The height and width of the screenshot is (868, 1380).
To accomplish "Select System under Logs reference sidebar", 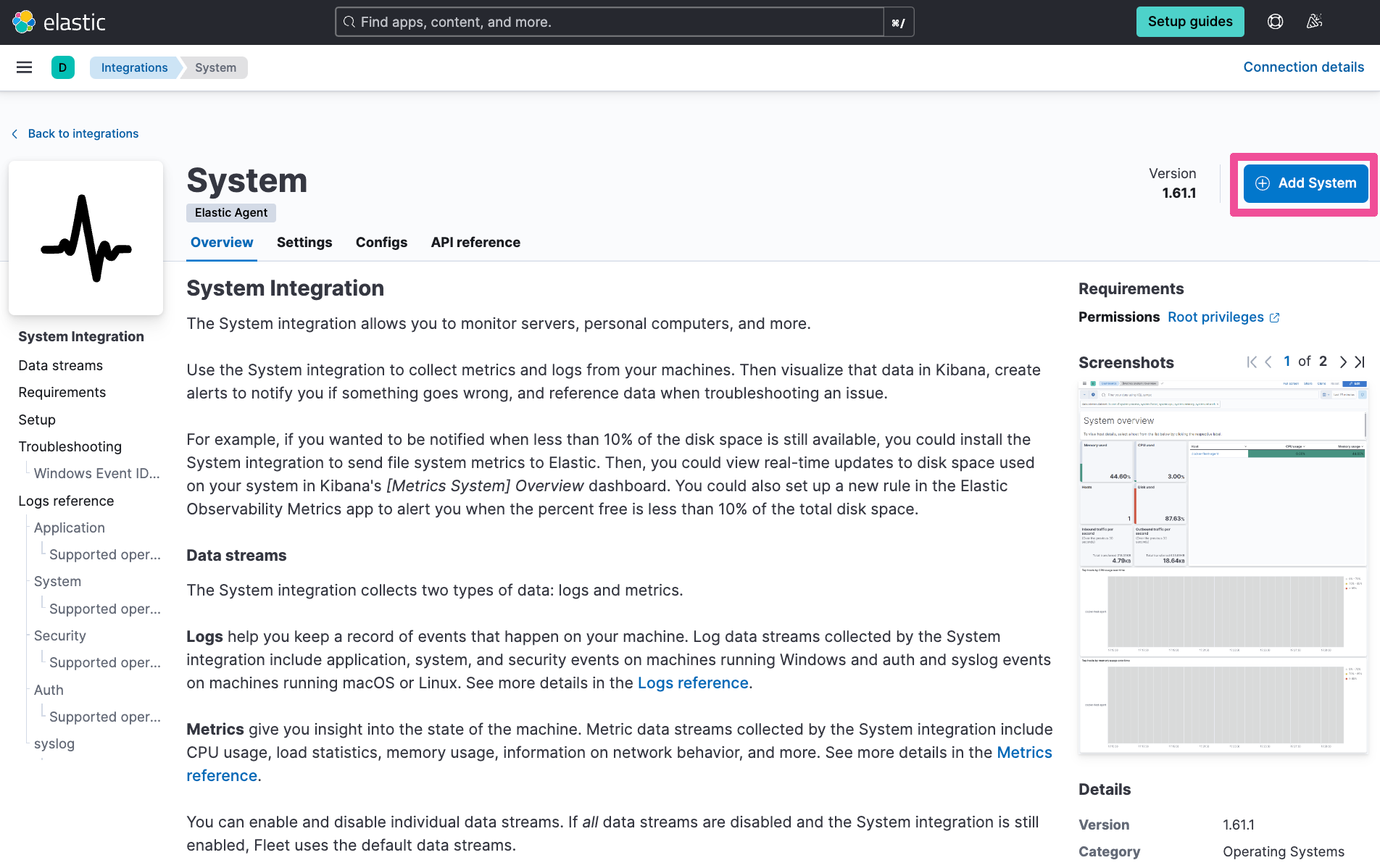I will tap(57, 581).
